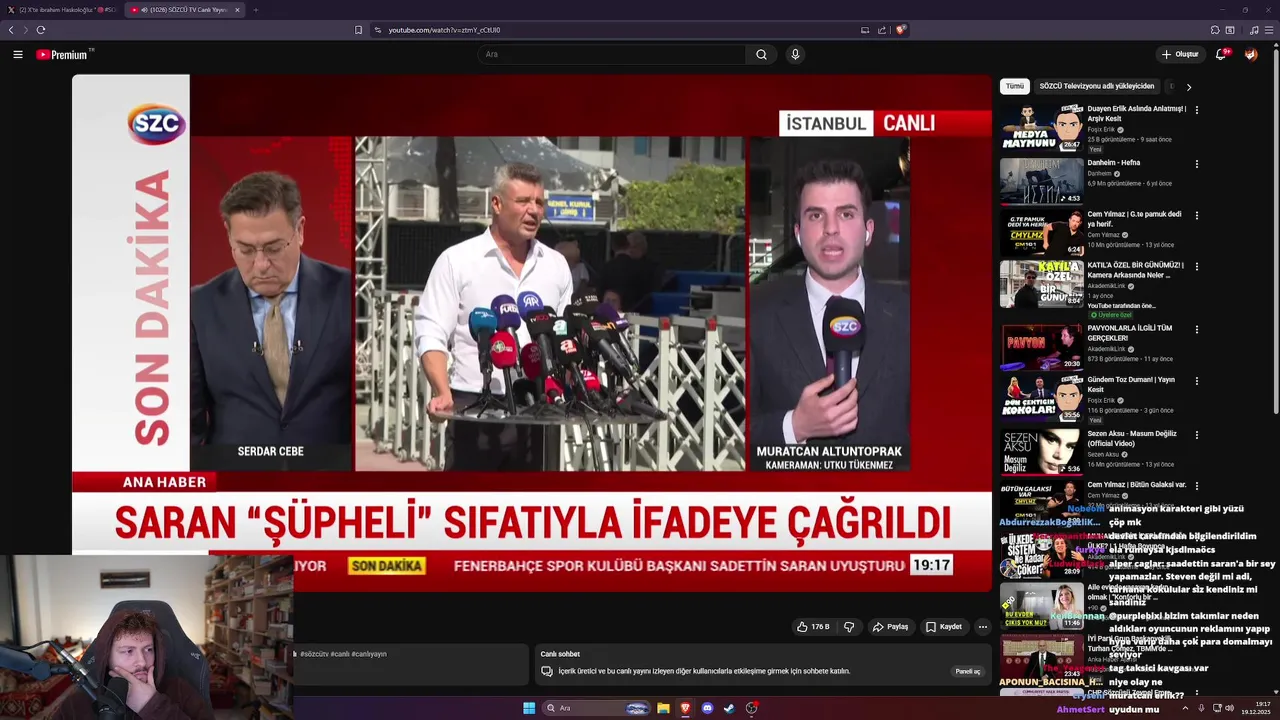Open AkademikLink channel under KATİL'A ÖZEL
Screen dimensions: 1280x720
pyautogui.click(x=1107, y=286)
